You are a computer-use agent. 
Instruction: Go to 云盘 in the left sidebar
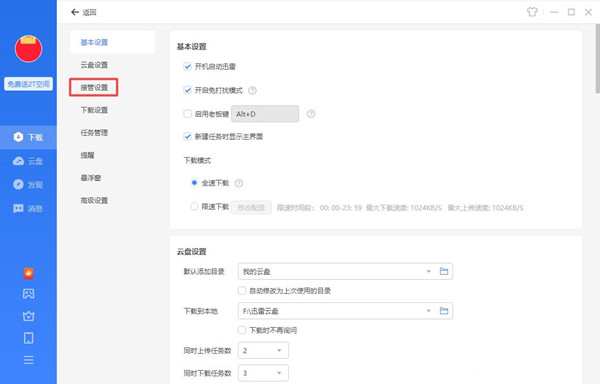click(28, 161)
